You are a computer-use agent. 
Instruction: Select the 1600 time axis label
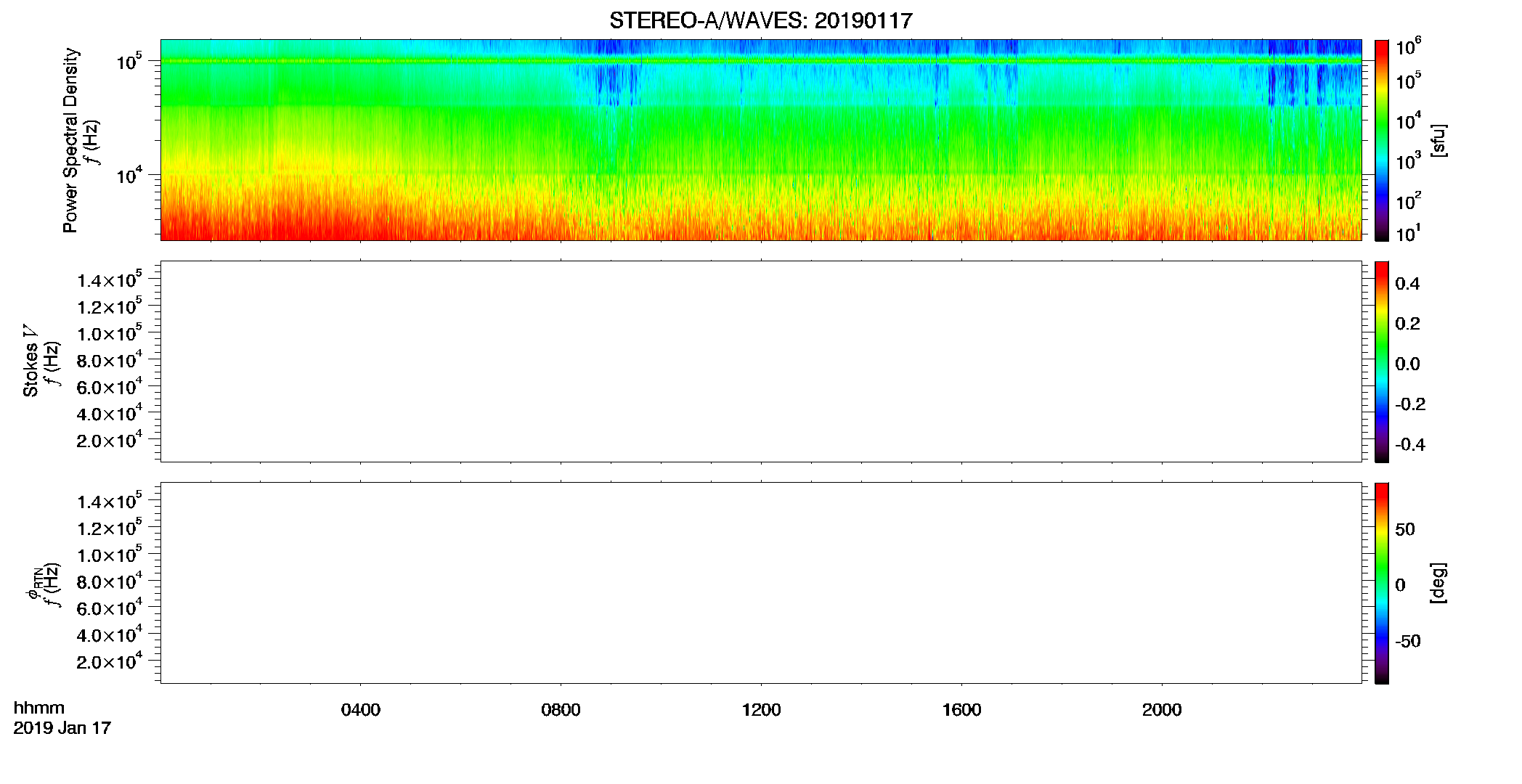[961, 710]
